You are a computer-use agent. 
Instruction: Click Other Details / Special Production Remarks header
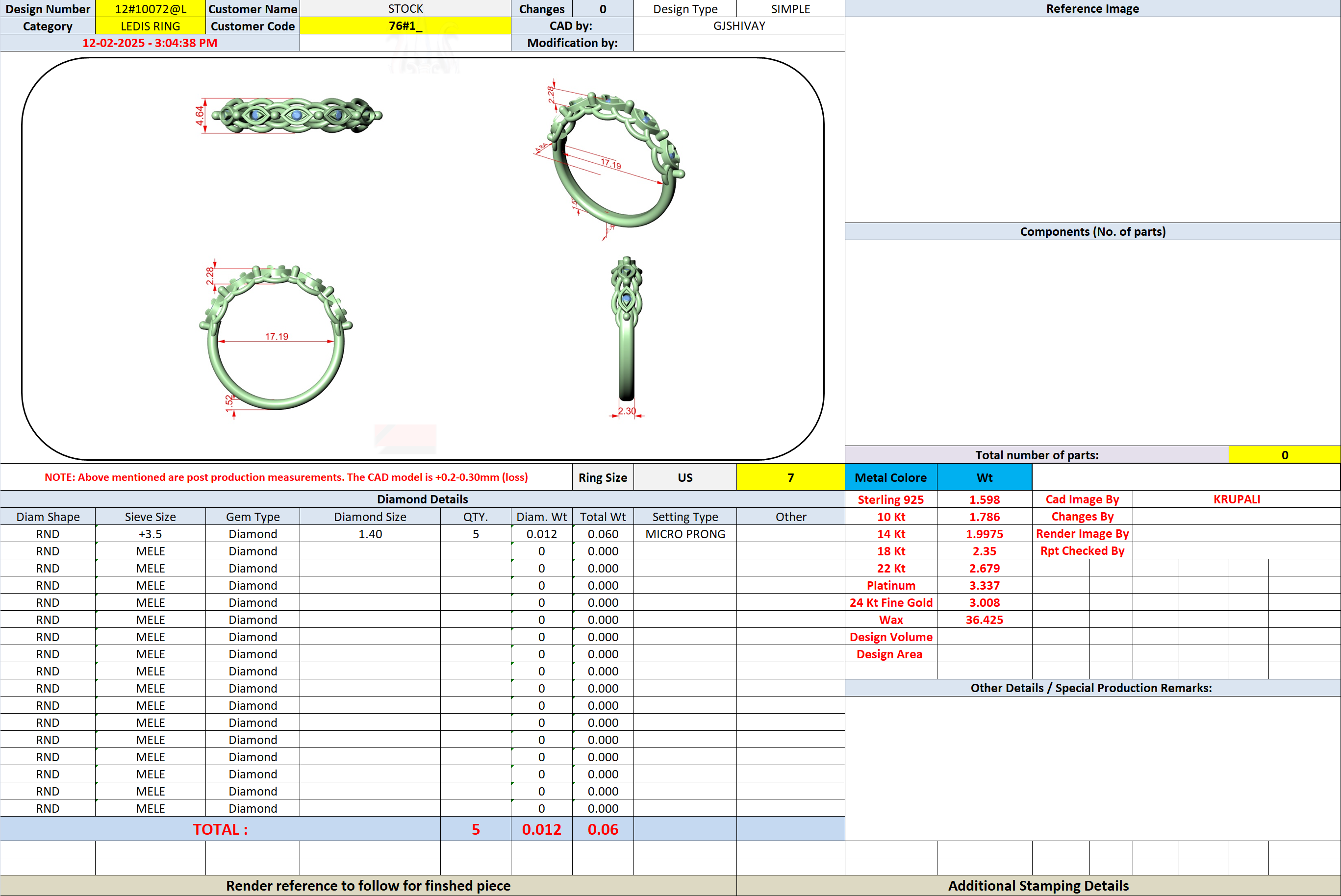1092,687
